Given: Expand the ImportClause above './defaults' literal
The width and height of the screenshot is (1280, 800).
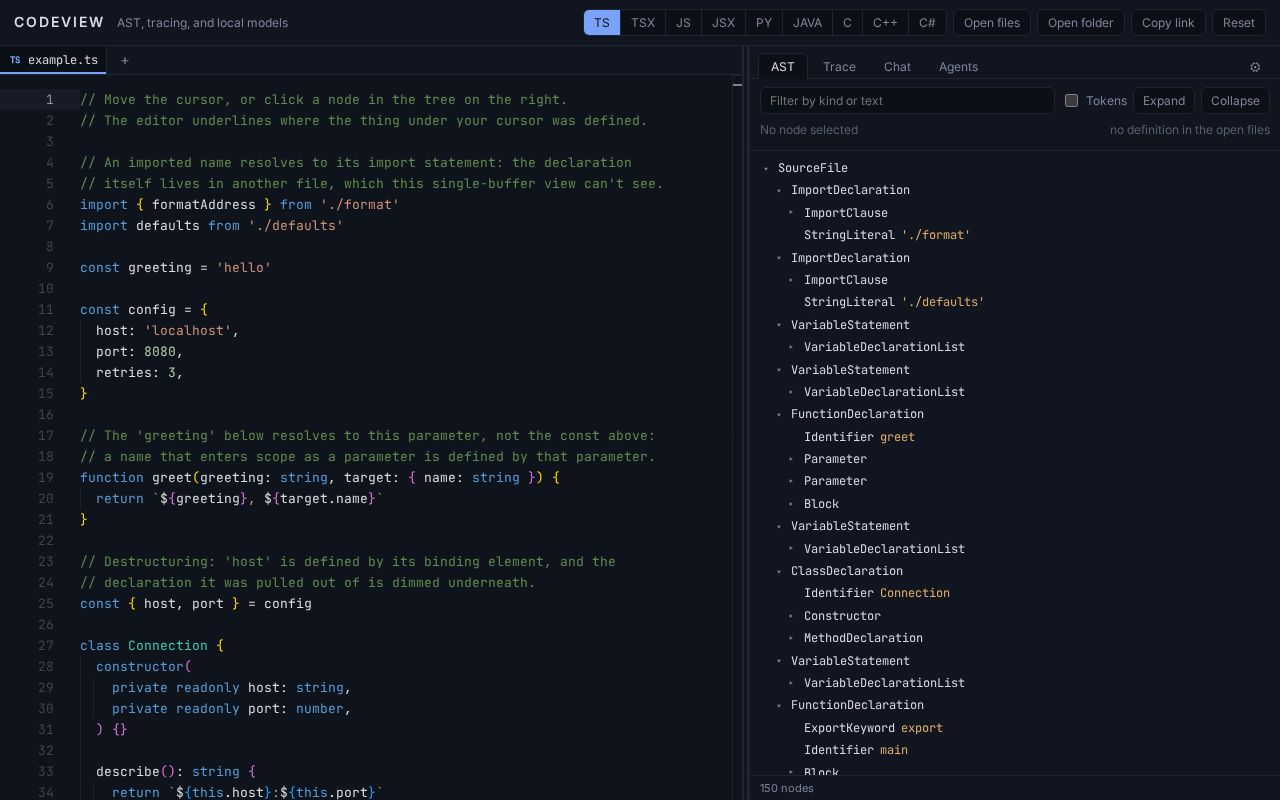Looking at the screenshot, I should pyautogui.click(x=792, y=280).
